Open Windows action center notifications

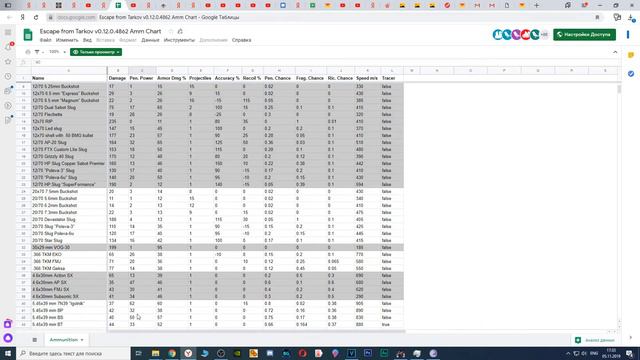click(x=630, y=353)
